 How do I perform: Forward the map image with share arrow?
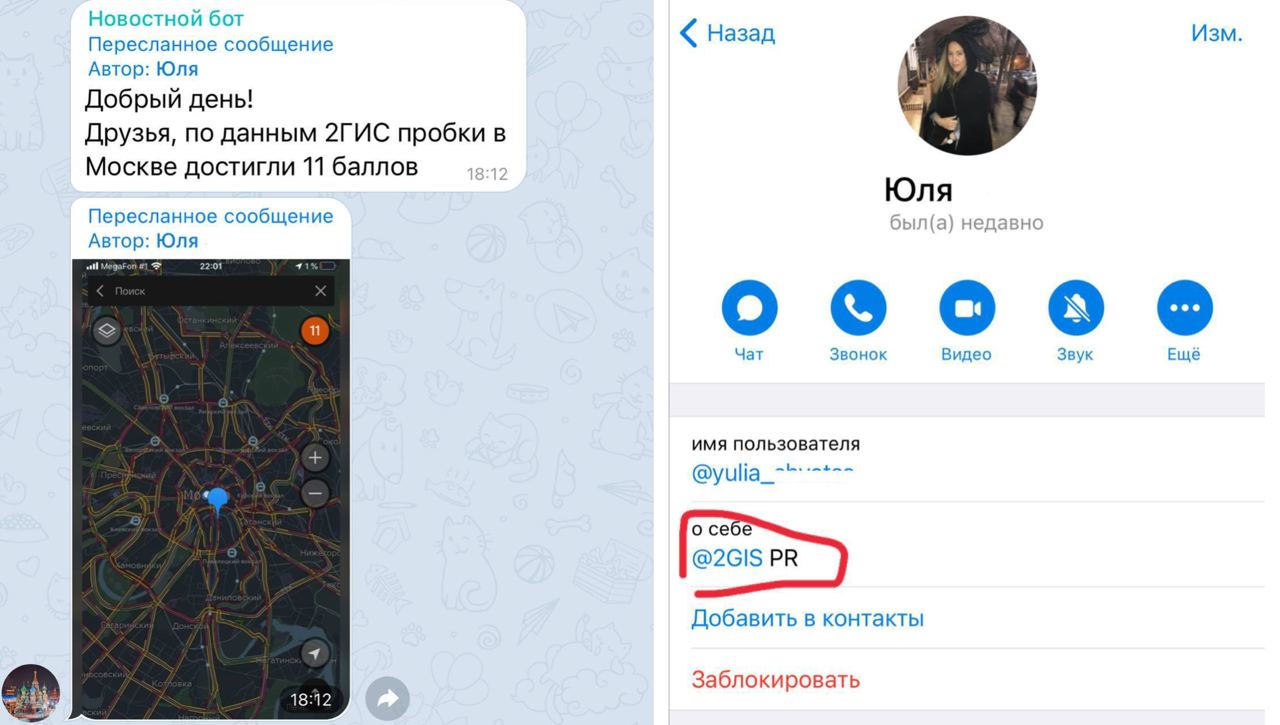click(388, 698)
